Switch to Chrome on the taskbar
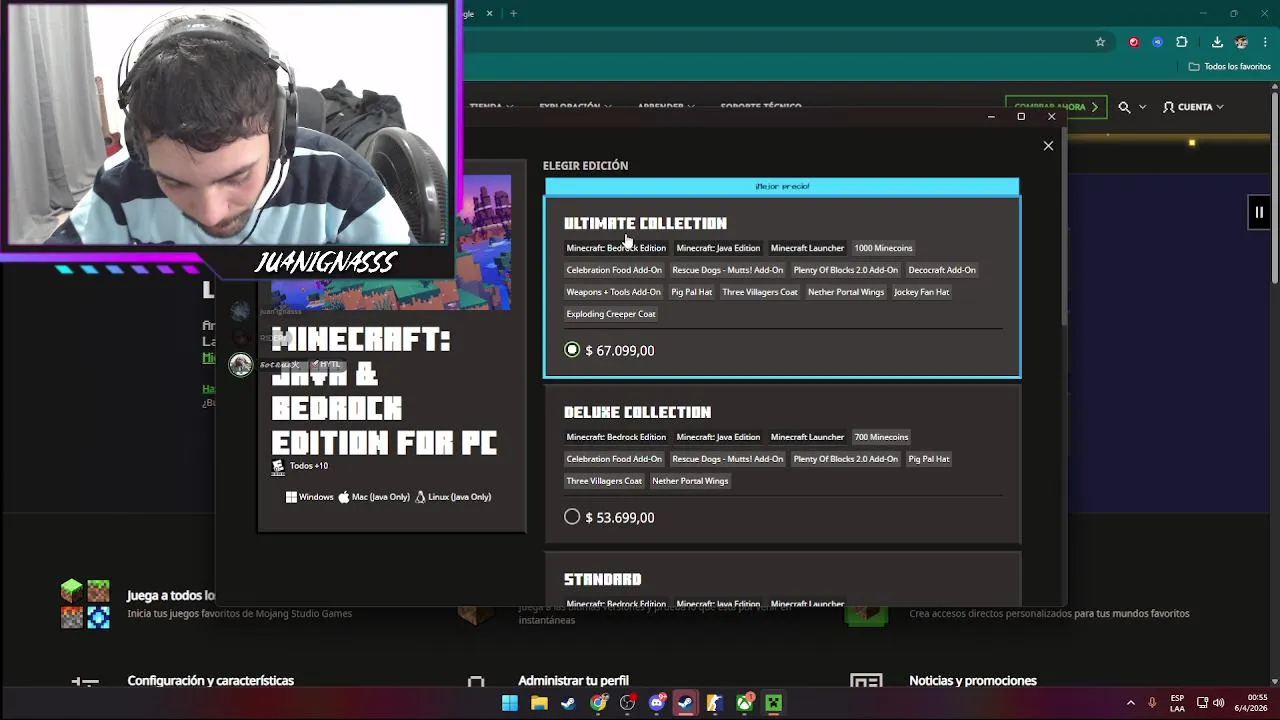Screen dimensions: 1280x720 (x=598, y=703)
